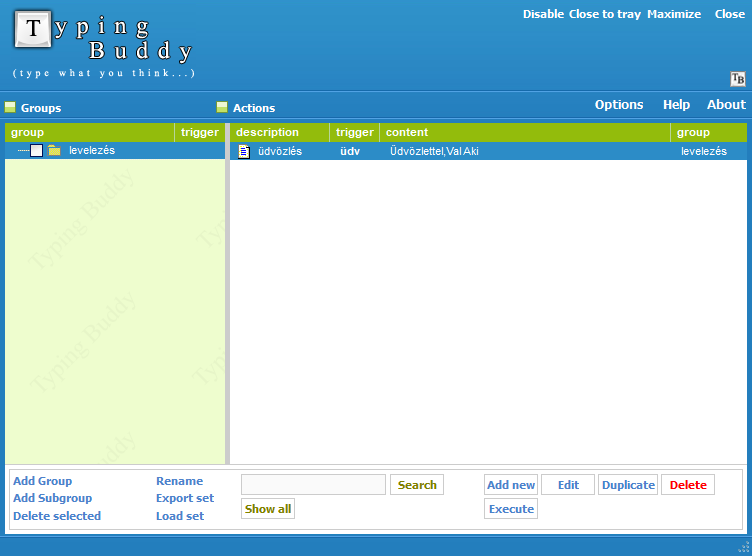
Task: Click the Actions panel icon
Action: coord(222,107)
